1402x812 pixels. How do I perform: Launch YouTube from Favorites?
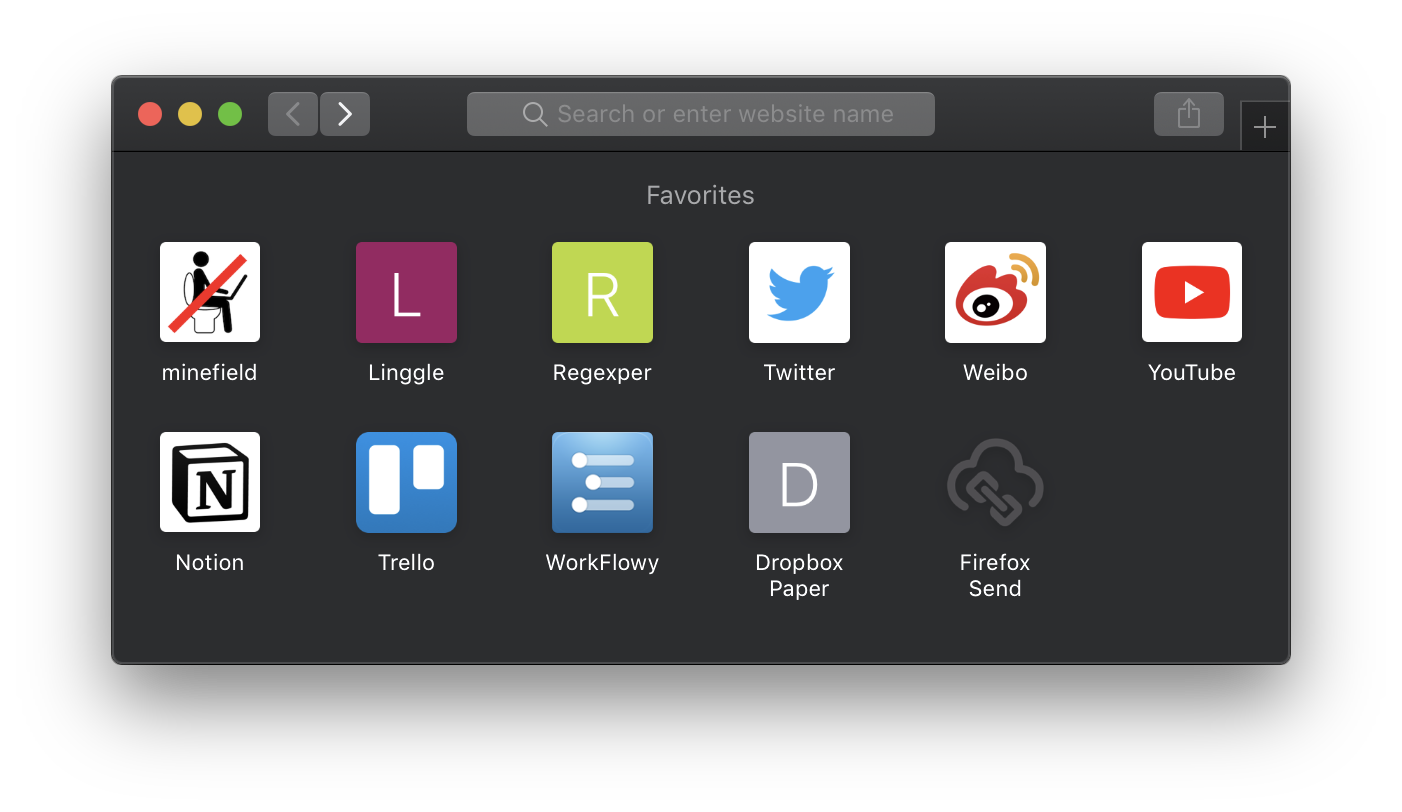[x=1191, y=292]
